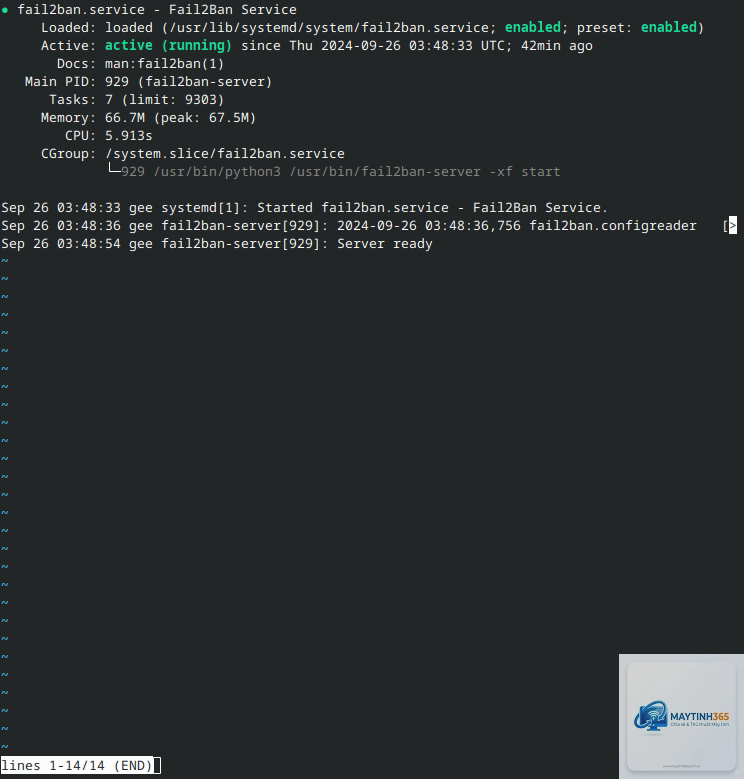Click the truncated-line '>' marker
Image resolution: width=744 pixels, height=779 pixels.
[733, 226]
